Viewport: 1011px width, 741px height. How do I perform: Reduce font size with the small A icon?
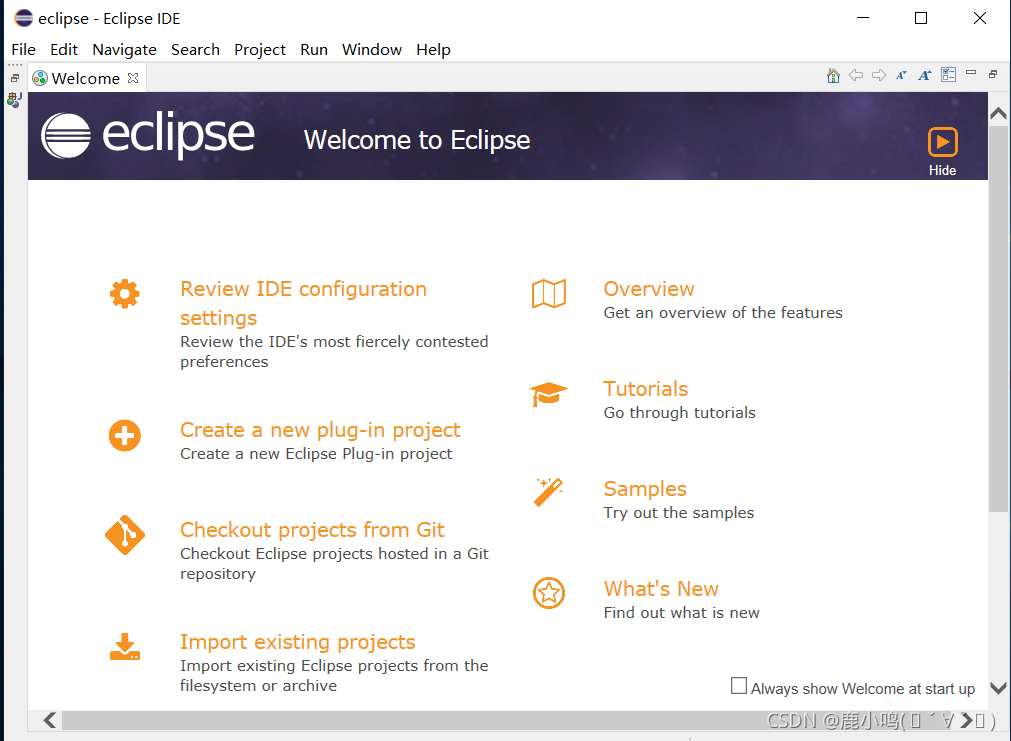(x=901, y=75)
